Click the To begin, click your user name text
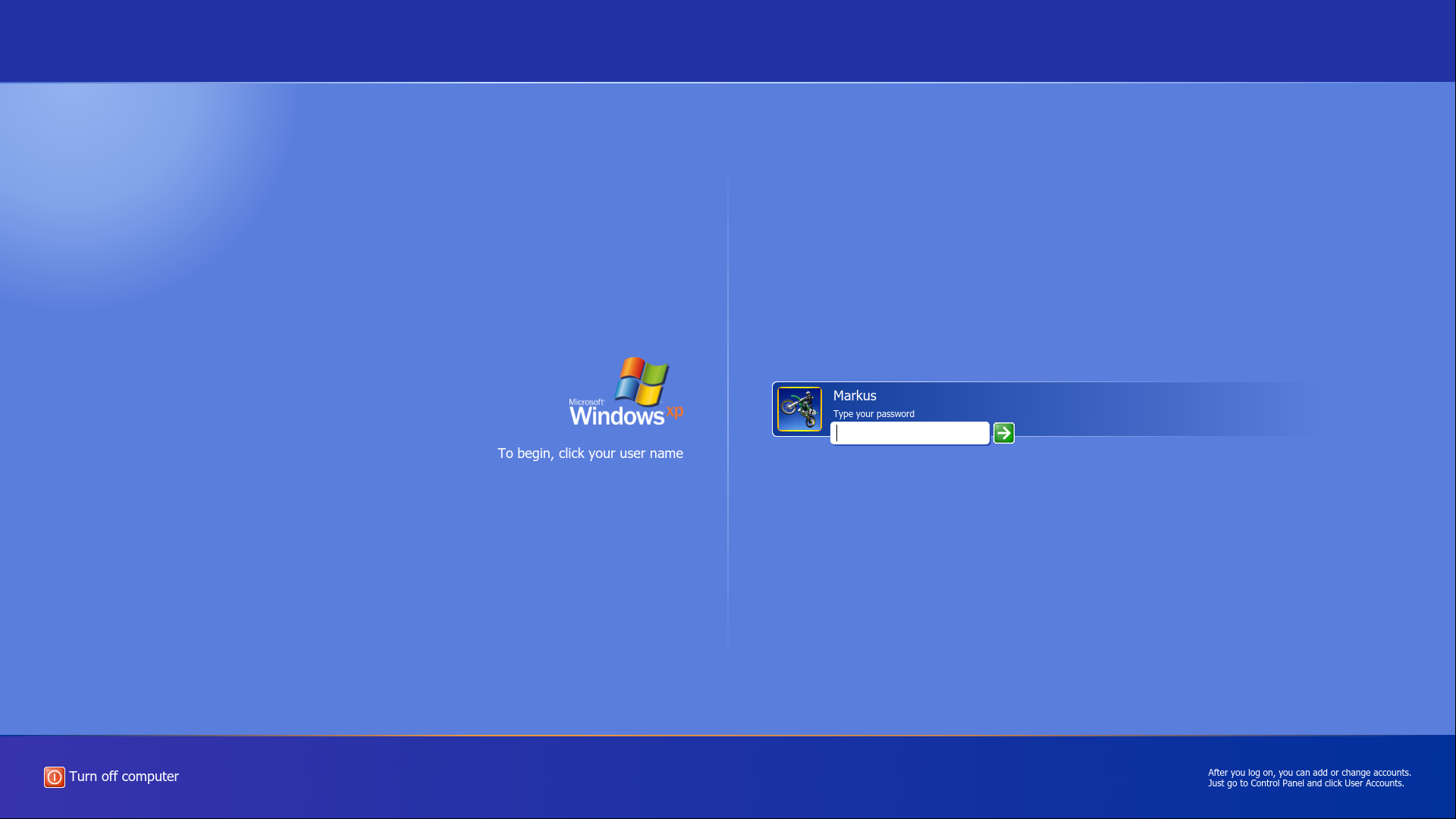Screen dimensions: 1456x819 tap(590, 453)
